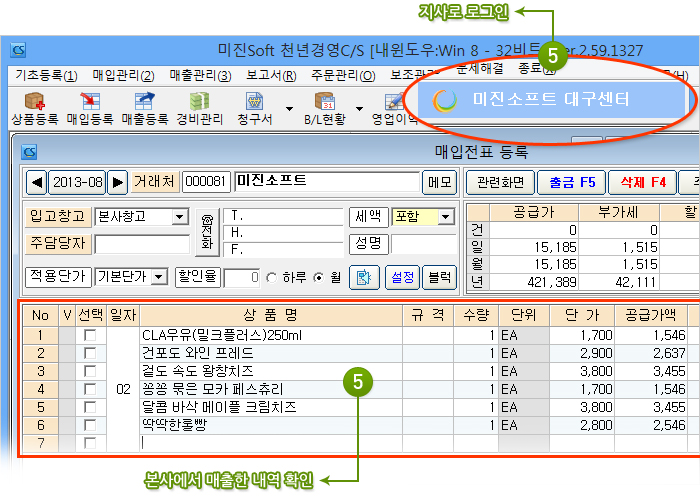Screen dimensions: 700x500
Task: Click the 상 품 명 column header
Action: tap(271, 316)
